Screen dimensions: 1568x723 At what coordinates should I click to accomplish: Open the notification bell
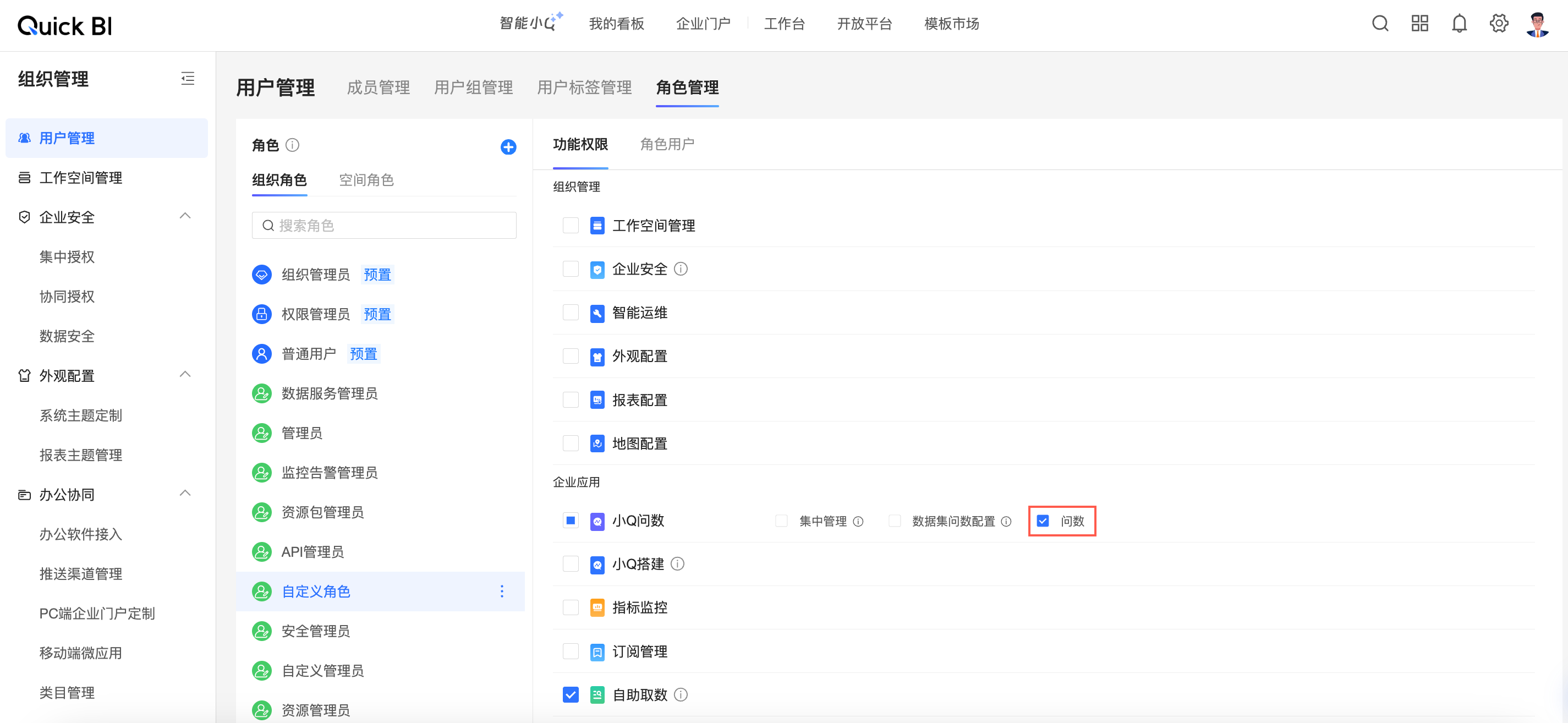(1459, 24)
